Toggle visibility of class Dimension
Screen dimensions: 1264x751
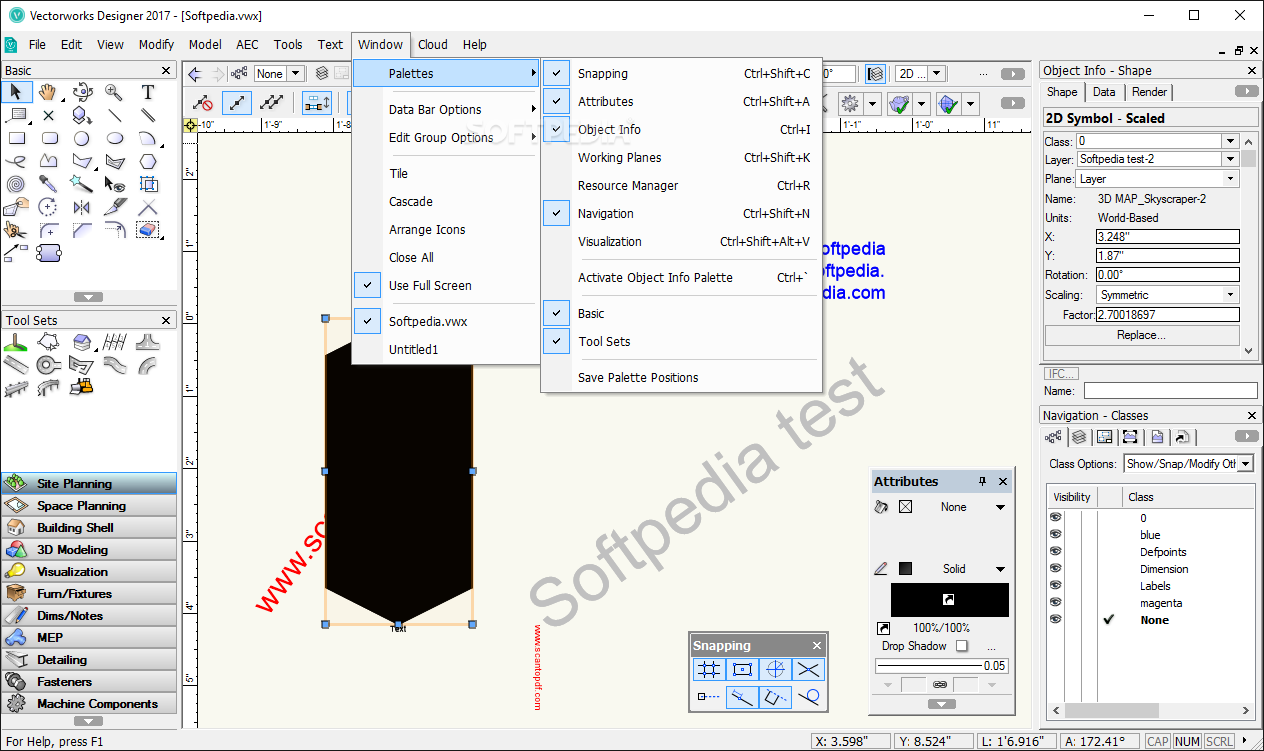(1055, 569)
